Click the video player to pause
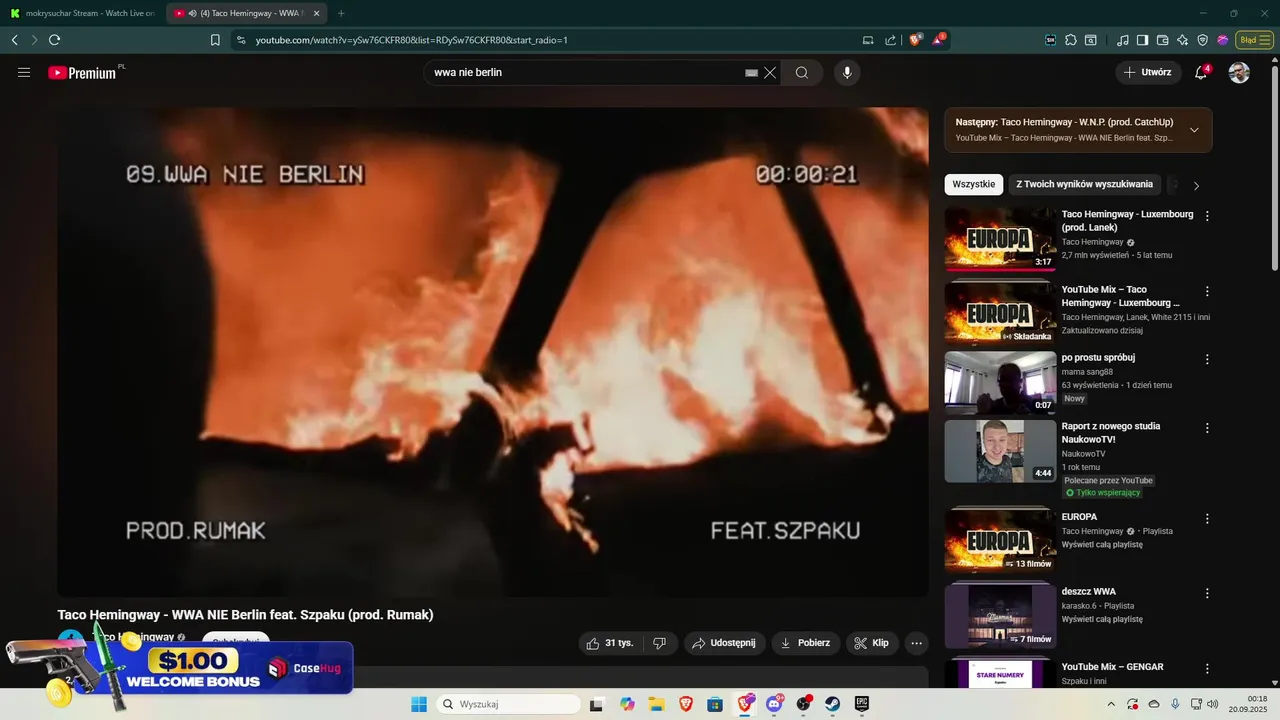1280x720 pixels. (x=493, y=352)
